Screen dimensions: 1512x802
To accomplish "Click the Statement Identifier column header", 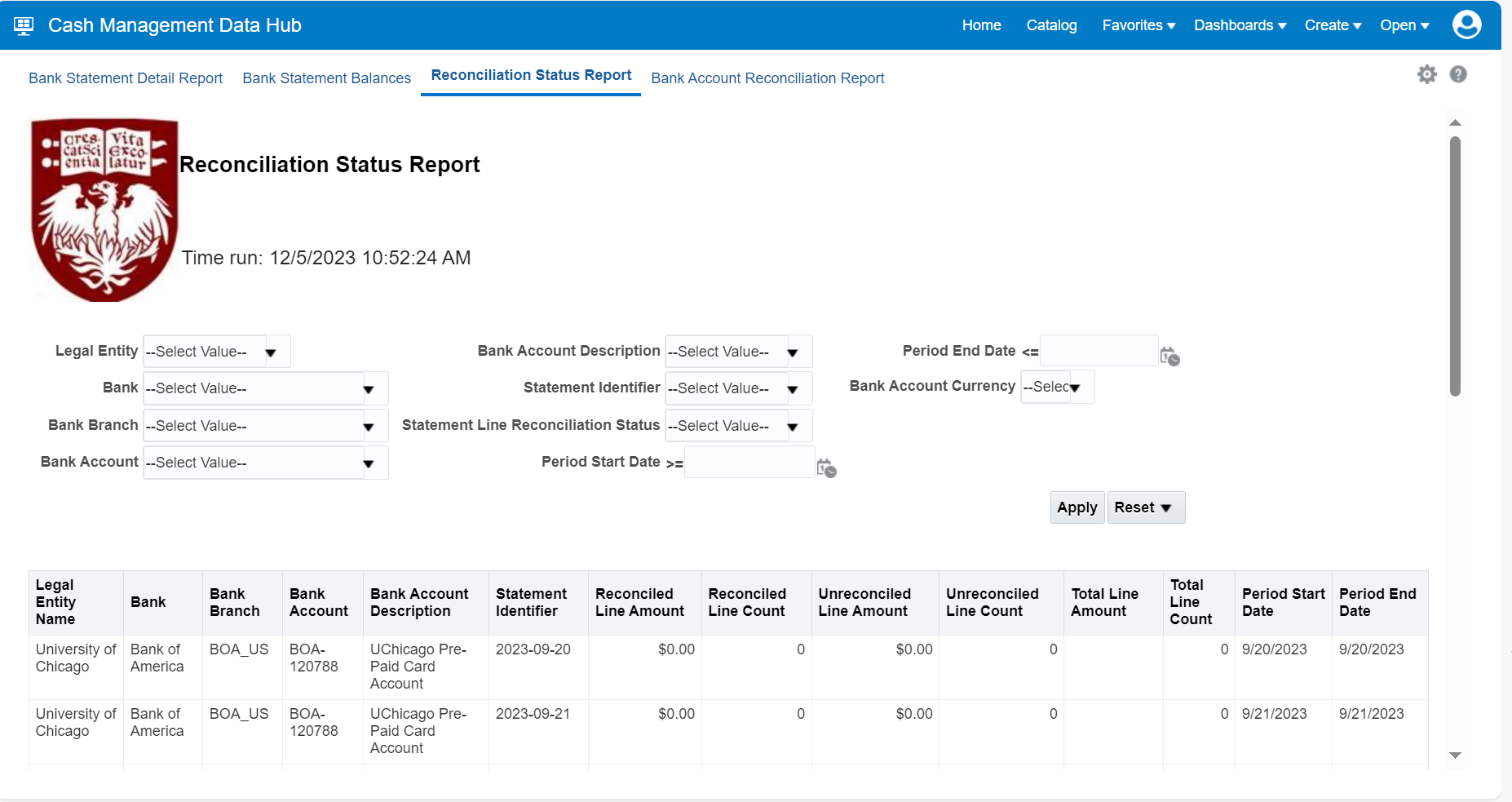I will (x=538, y=602).
